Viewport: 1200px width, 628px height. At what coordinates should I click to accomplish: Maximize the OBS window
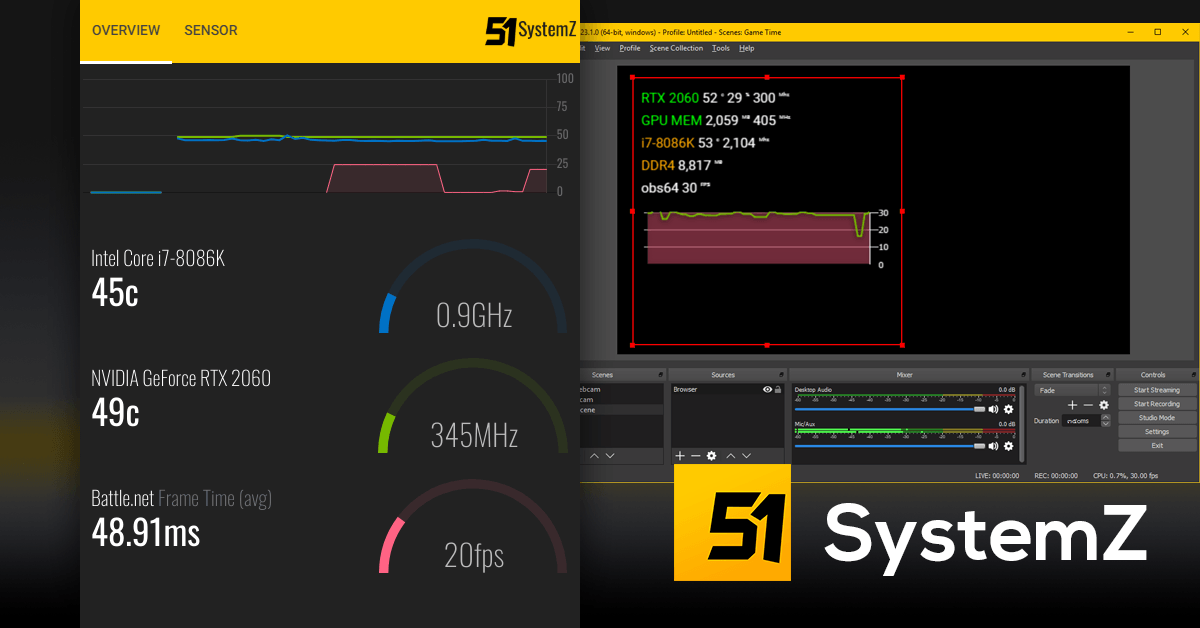click(1158, 32)
